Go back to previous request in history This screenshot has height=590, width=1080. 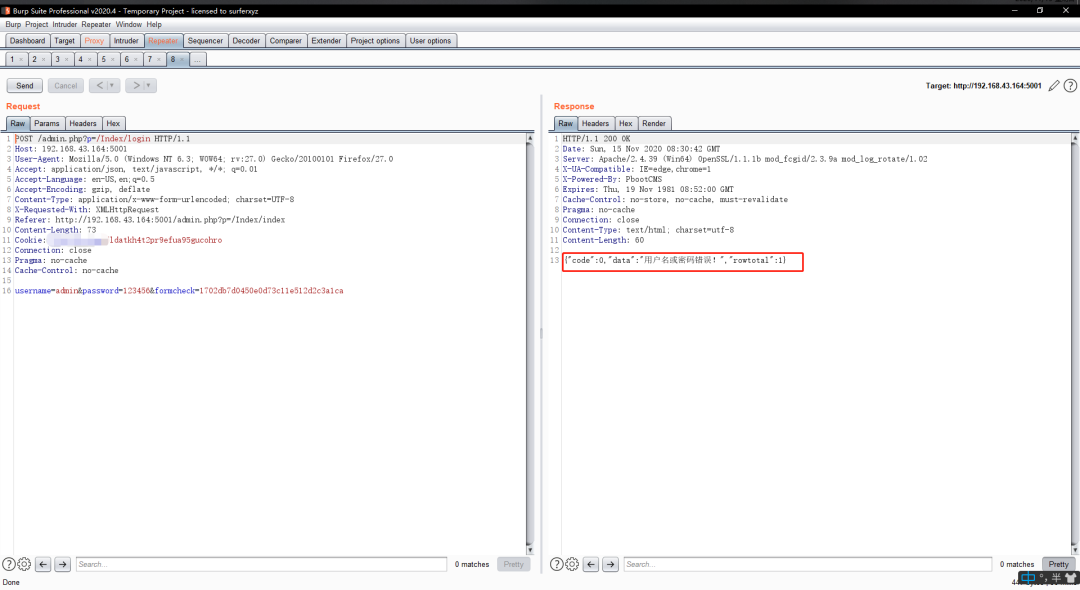(x=99, y=85)
